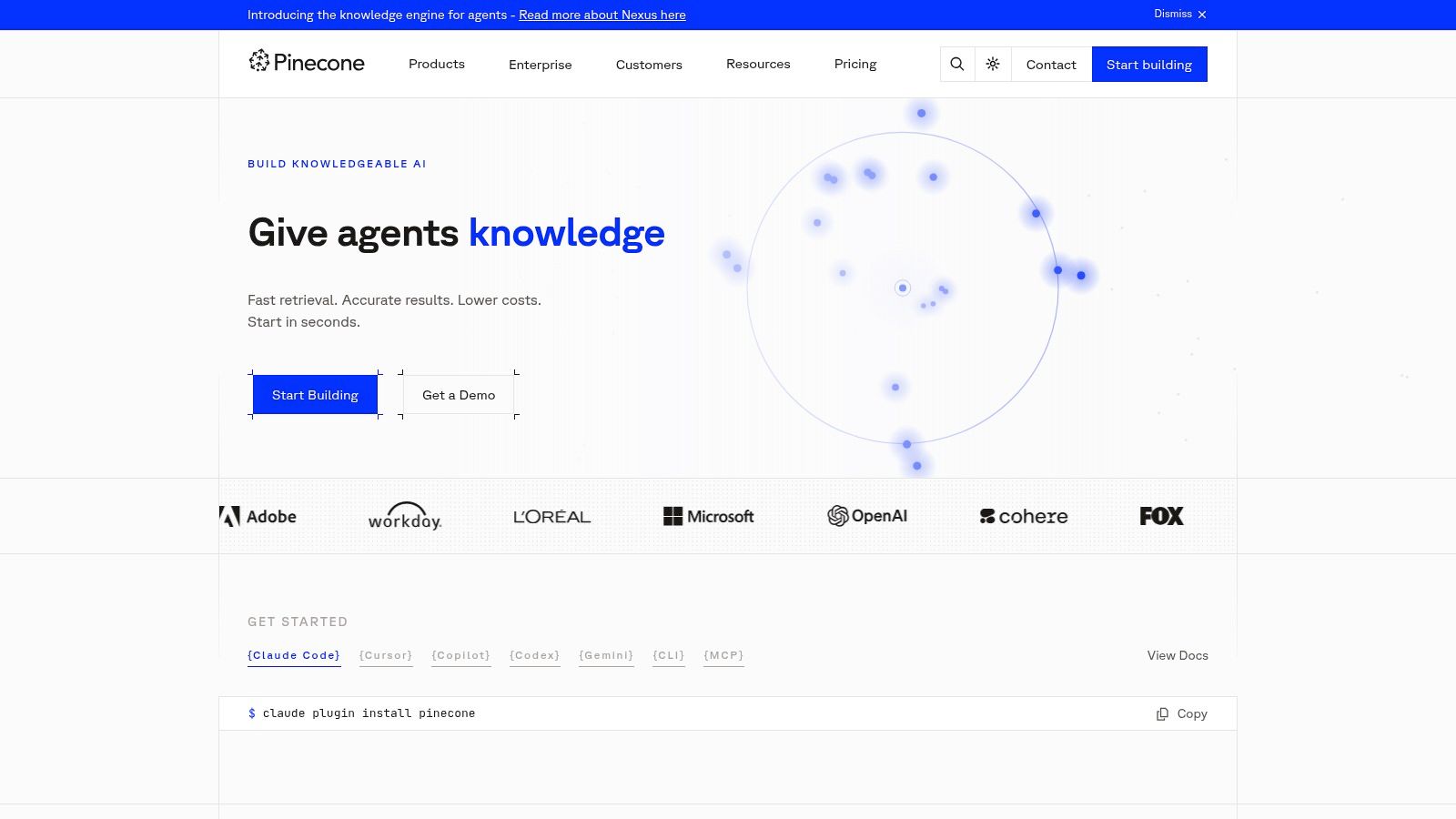The image size is (1456, 819).
Task: Click the FOX logo
Action: [x=1162, y=516]
